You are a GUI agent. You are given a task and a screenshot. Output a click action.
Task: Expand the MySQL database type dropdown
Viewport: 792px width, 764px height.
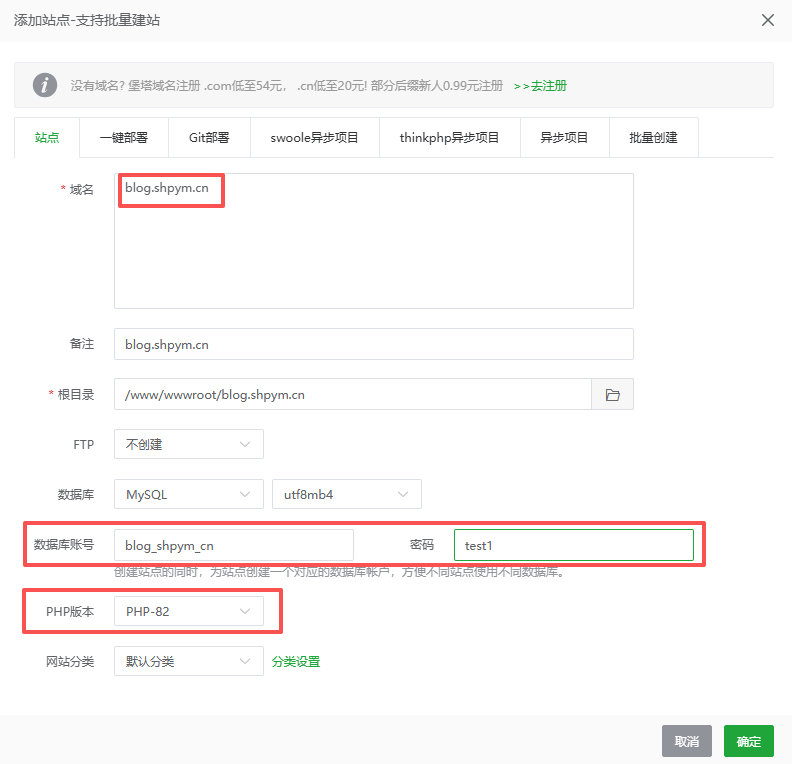pos(189,494)
